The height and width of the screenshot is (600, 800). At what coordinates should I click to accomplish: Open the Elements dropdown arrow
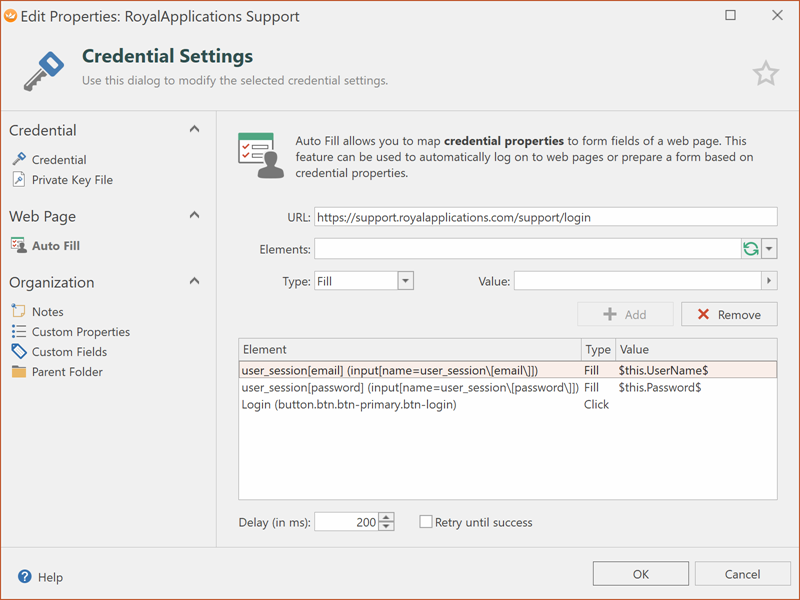point(769,249)
